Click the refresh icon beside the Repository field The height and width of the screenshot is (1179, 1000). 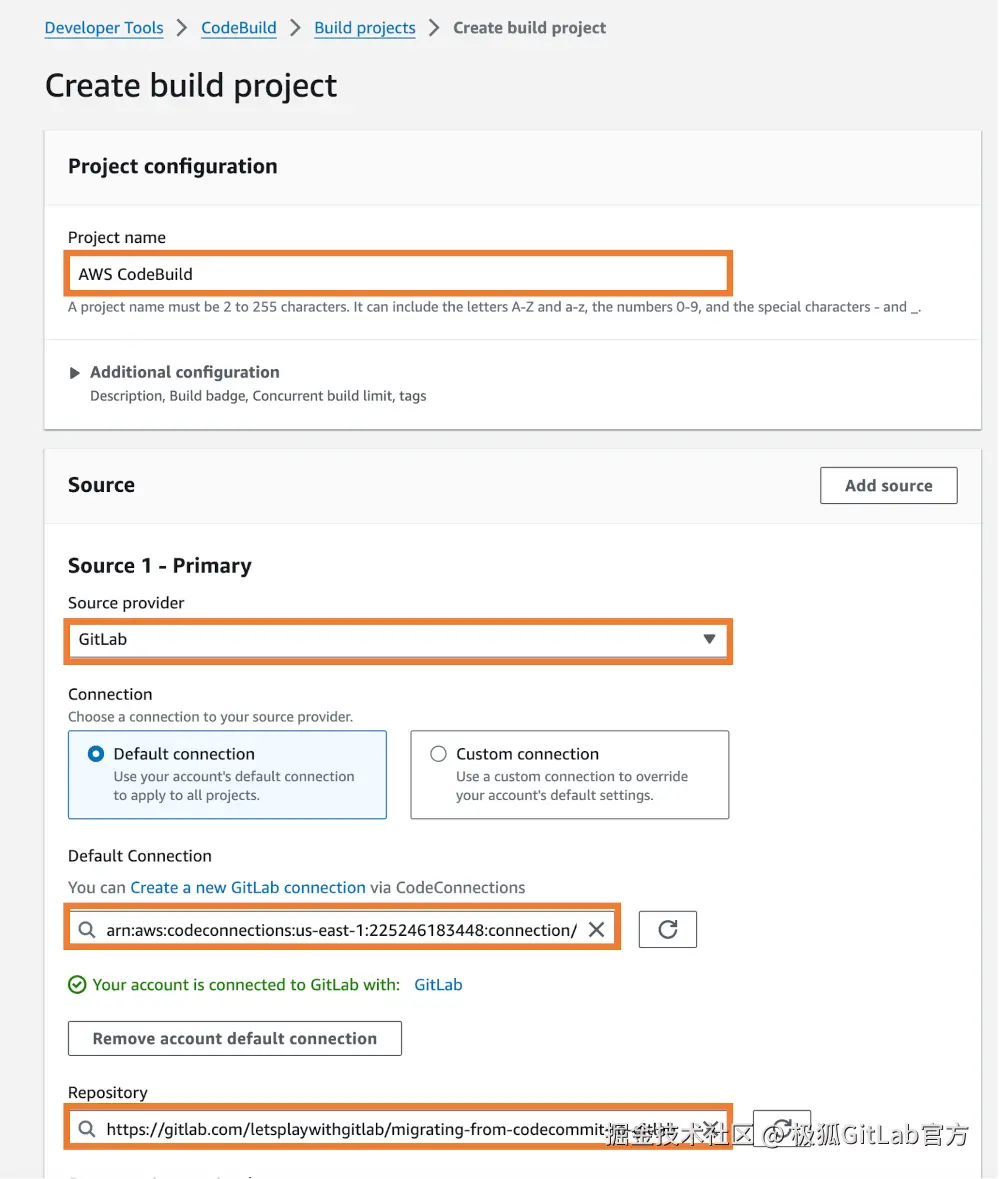coord(782,1126)
